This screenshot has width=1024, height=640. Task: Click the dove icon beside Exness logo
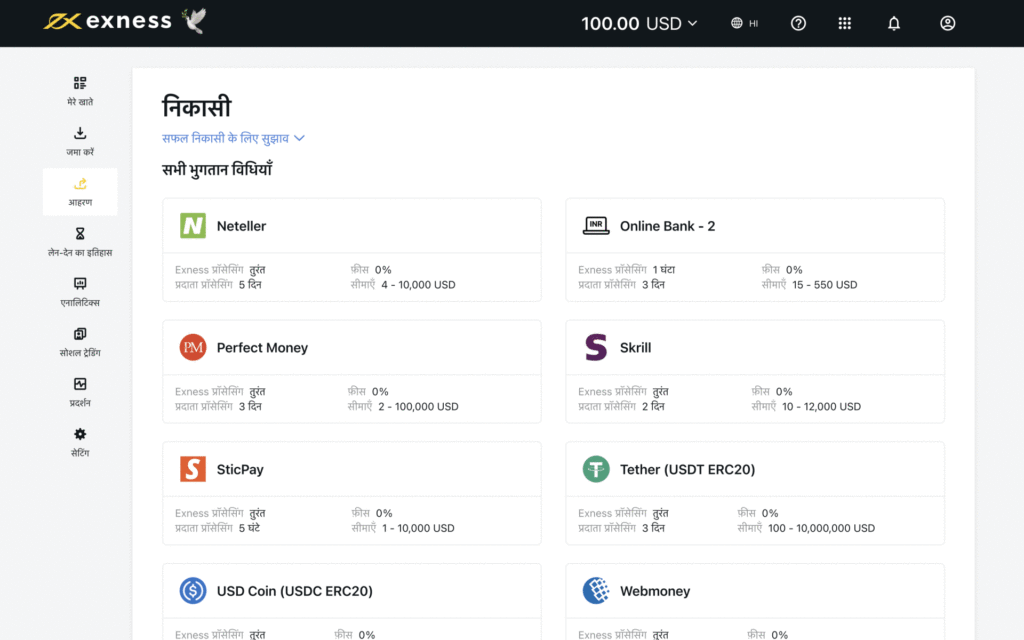[195, 20]
